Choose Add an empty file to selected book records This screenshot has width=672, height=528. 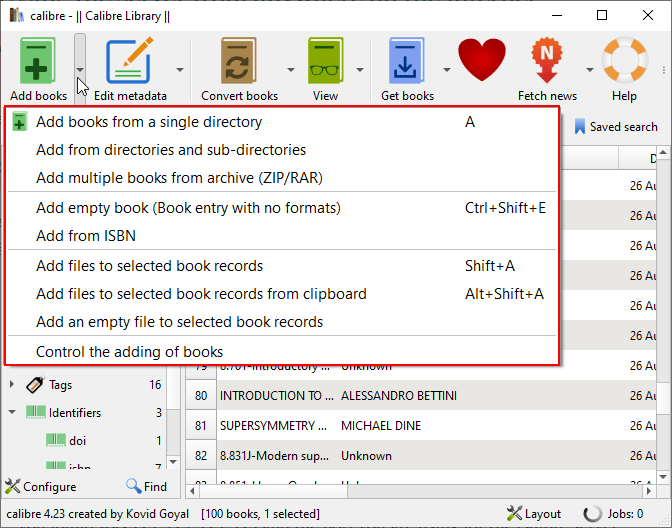tap(282, 322)
